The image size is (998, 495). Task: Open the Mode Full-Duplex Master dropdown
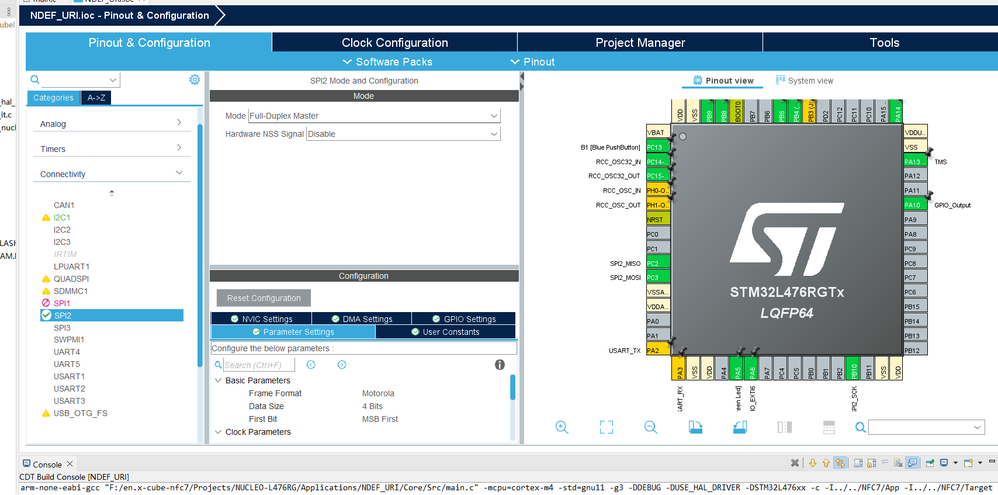374,116
